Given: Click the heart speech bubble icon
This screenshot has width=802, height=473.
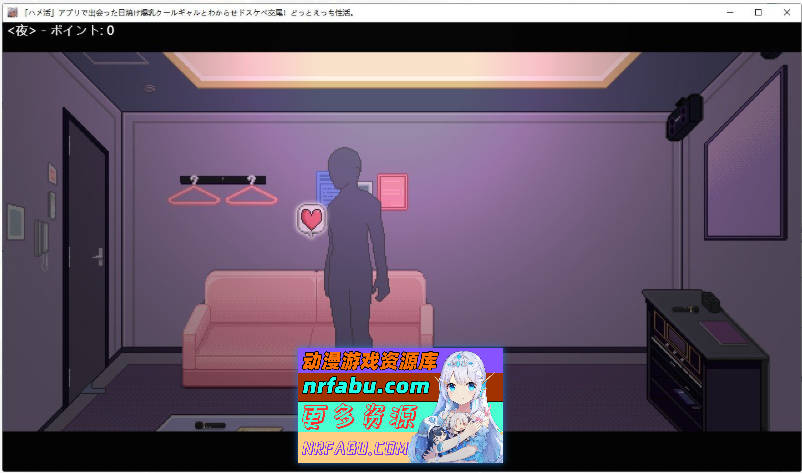Looking at the screenshot, I should [312, 218].
